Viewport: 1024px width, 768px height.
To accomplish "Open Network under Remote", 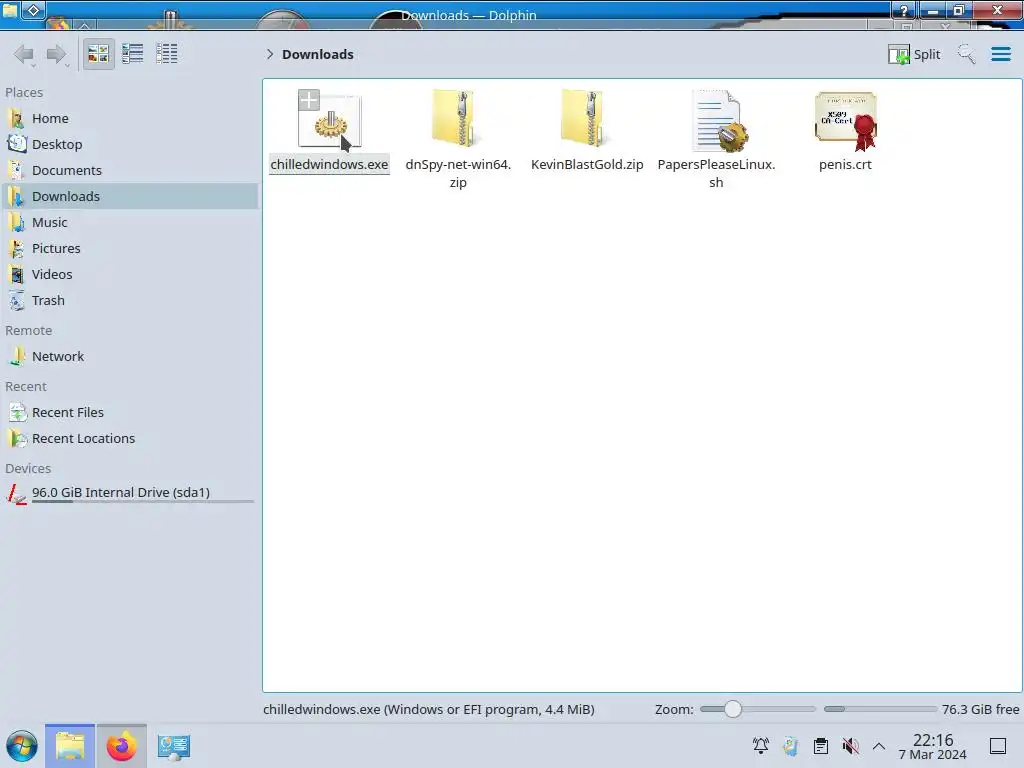I will [x=129, y=357].
